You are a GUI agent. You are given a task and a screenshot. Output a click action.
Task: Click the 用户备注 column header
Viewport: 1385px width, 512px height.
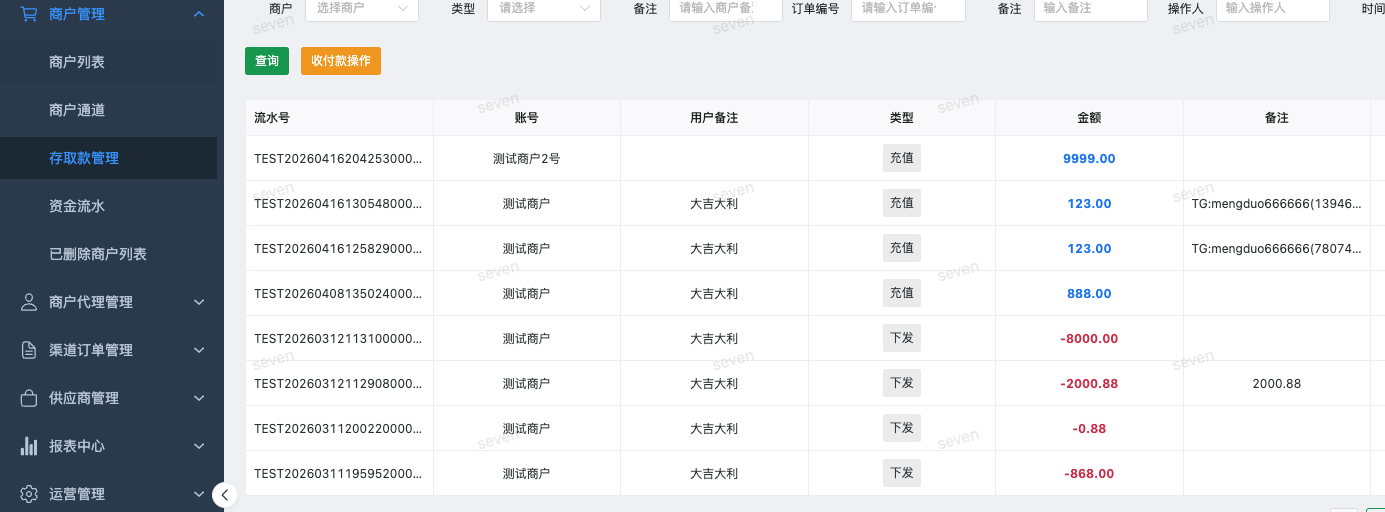[714, 118]
